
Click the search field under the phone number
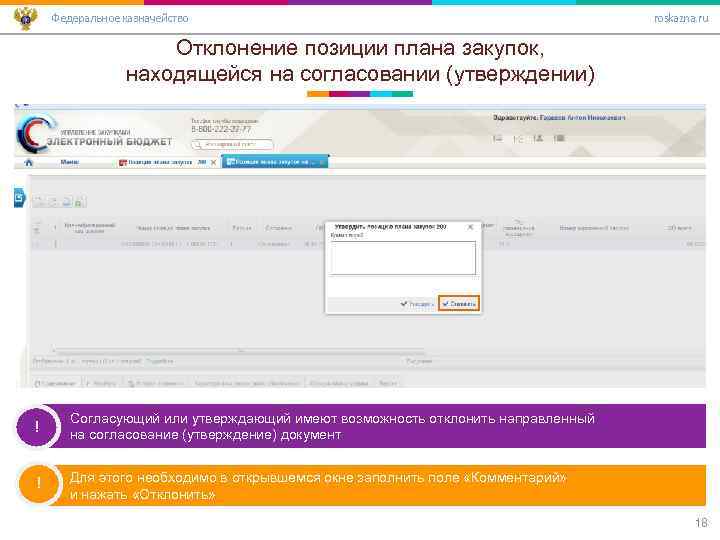232,144
